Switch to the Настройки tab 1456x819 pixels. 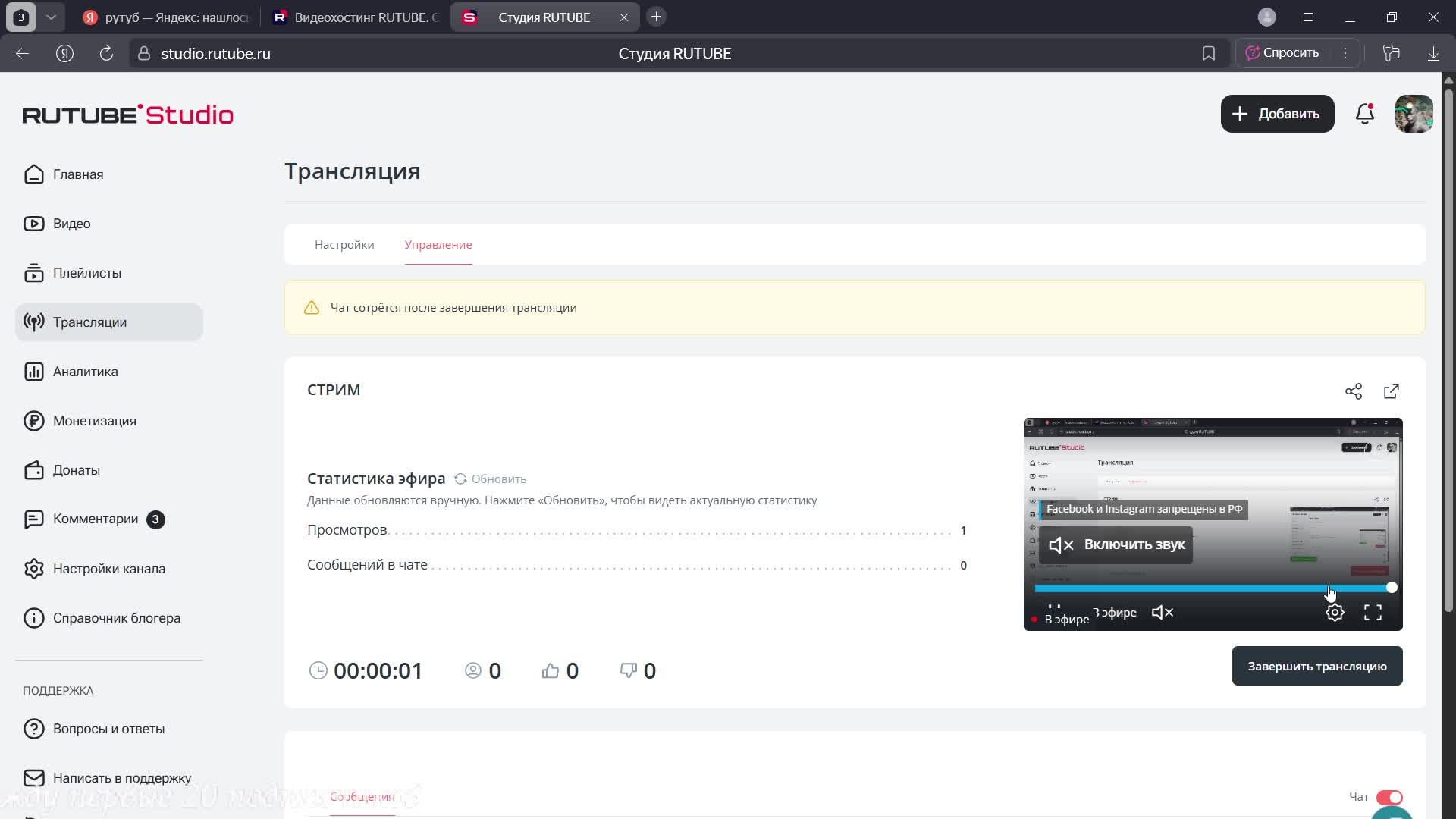click(x=344, y=245)
